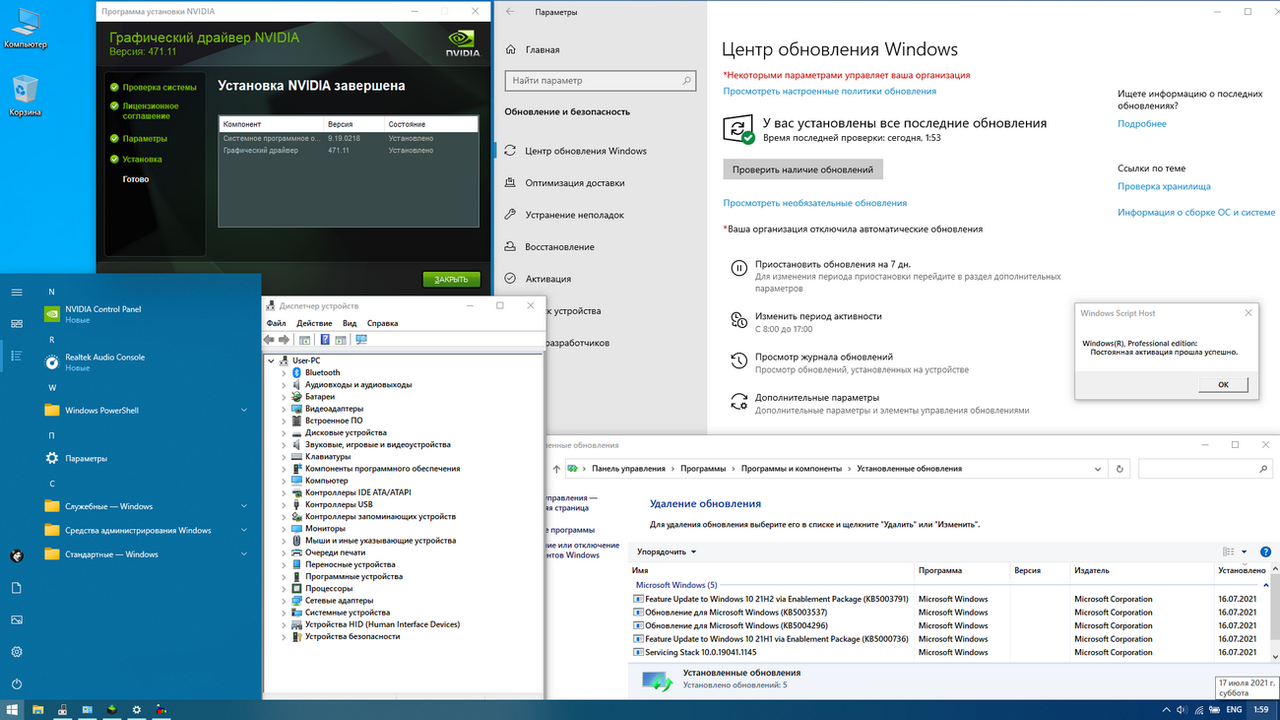
Task: Click Проверить наличие обновлений button
Action: point(803,170)
